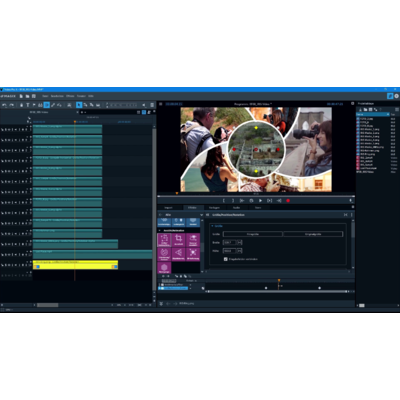Set range in-point with left bracket button
Image resolution: width=400 pixels, height=400 pixels.
224,201
